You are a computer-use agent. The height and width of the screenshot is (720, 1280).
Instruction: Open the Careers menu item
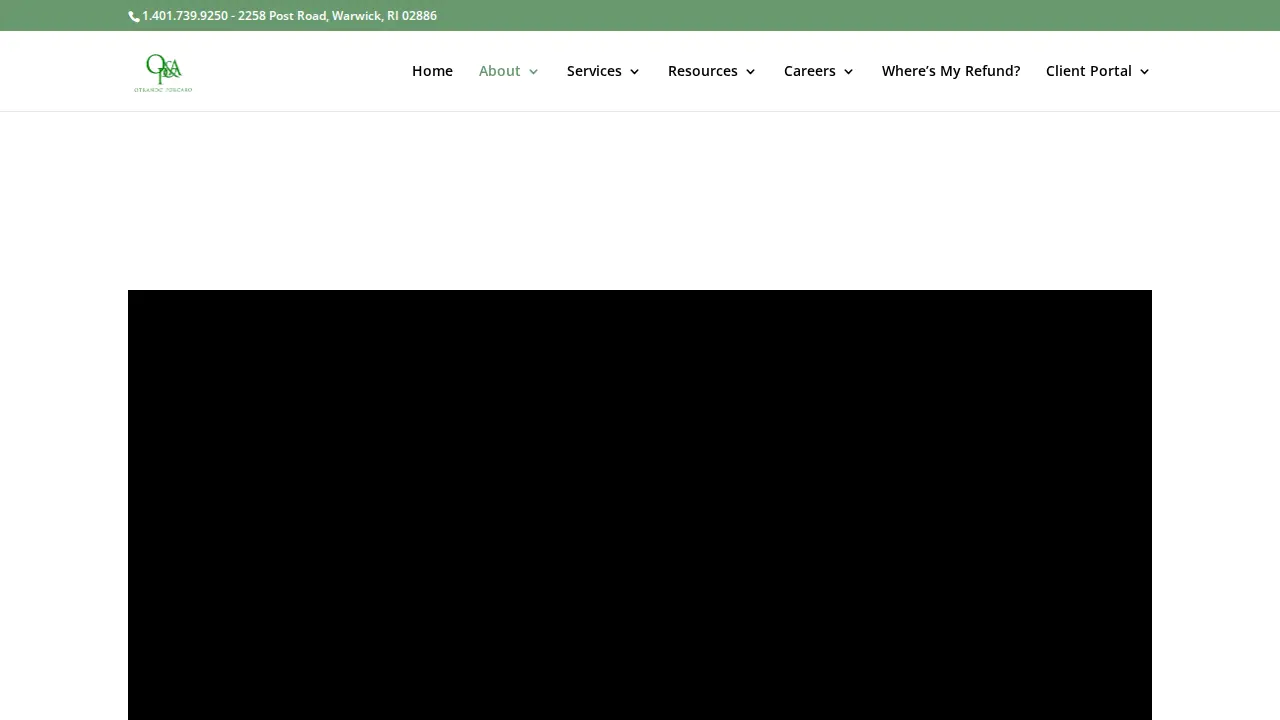(x=810, y=71)
